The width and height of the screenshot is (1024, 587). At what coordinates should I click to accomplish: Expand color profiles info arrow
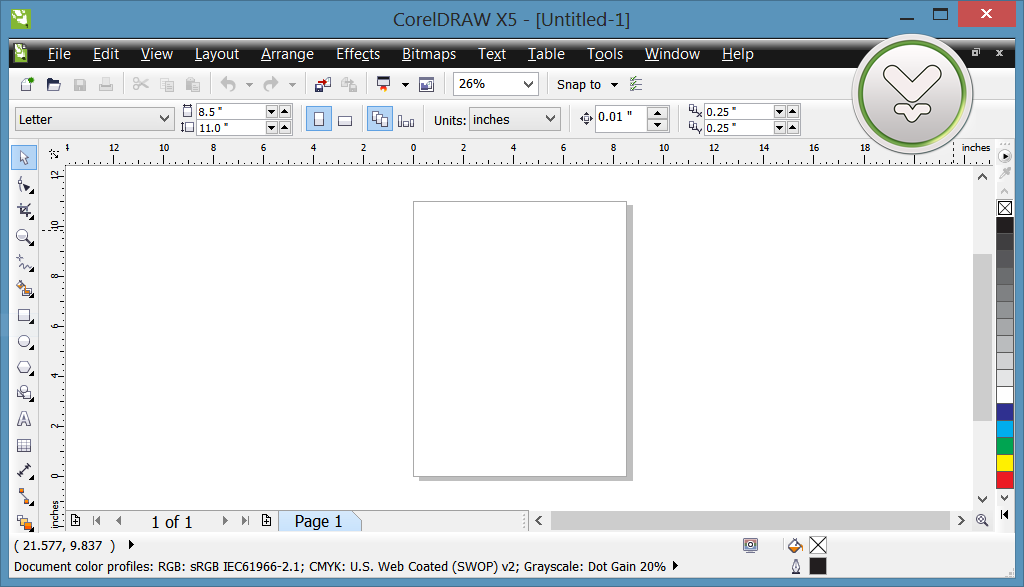pyautogui.click(x=675, y=566)
